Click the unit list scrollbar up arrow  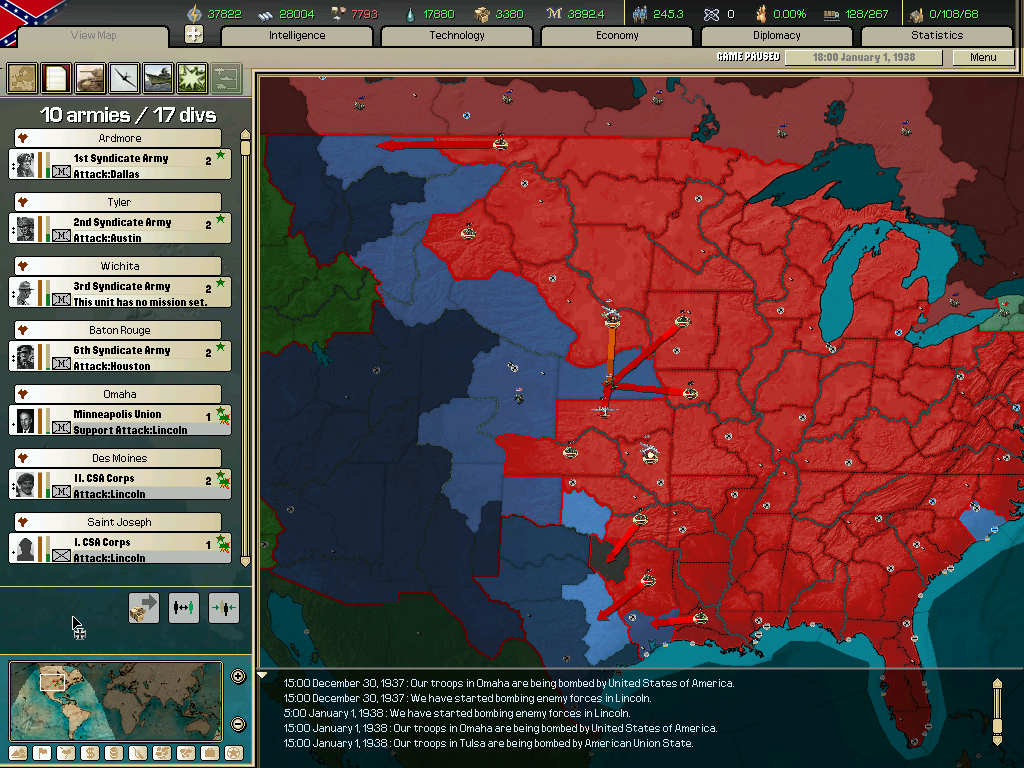coord(246,135)
